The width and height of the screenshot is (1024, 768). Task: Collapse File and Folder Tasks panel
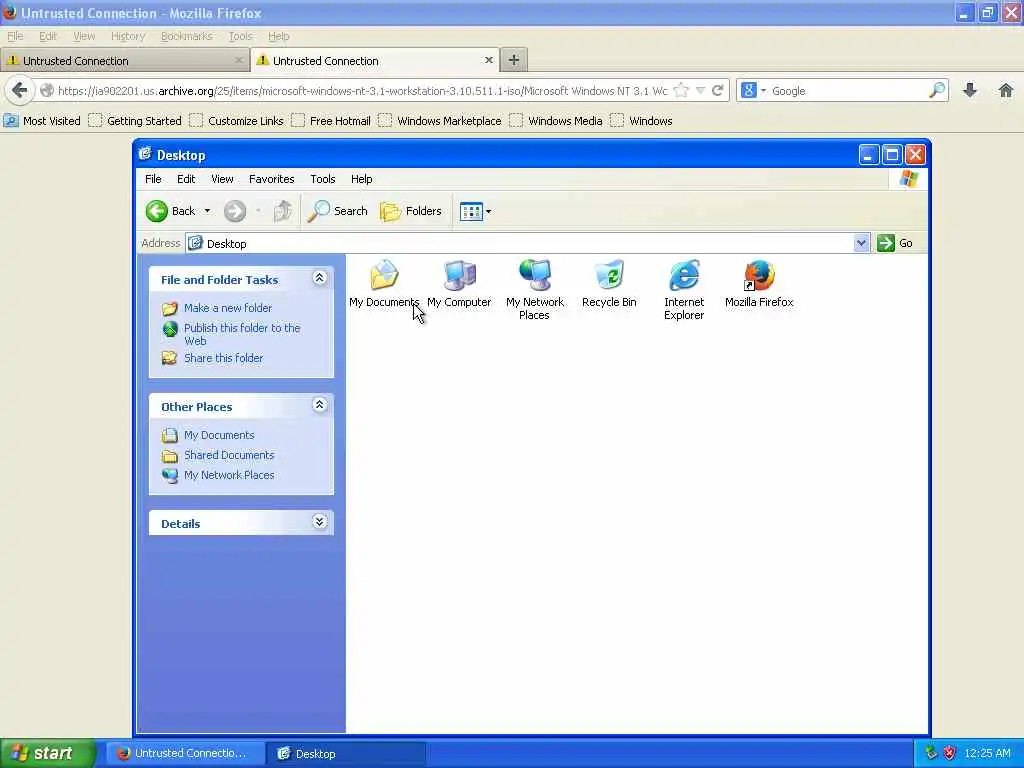tap(319, 278)
